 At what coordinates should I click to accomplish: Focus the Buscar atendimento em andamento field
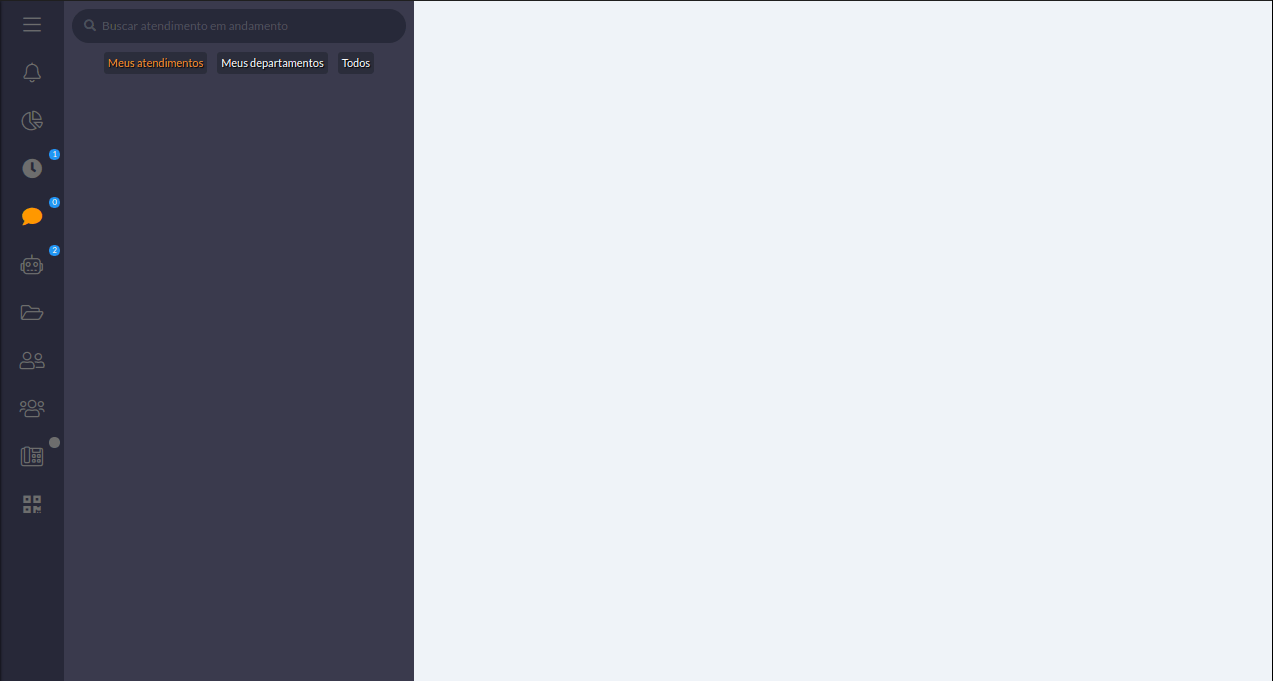239,26
